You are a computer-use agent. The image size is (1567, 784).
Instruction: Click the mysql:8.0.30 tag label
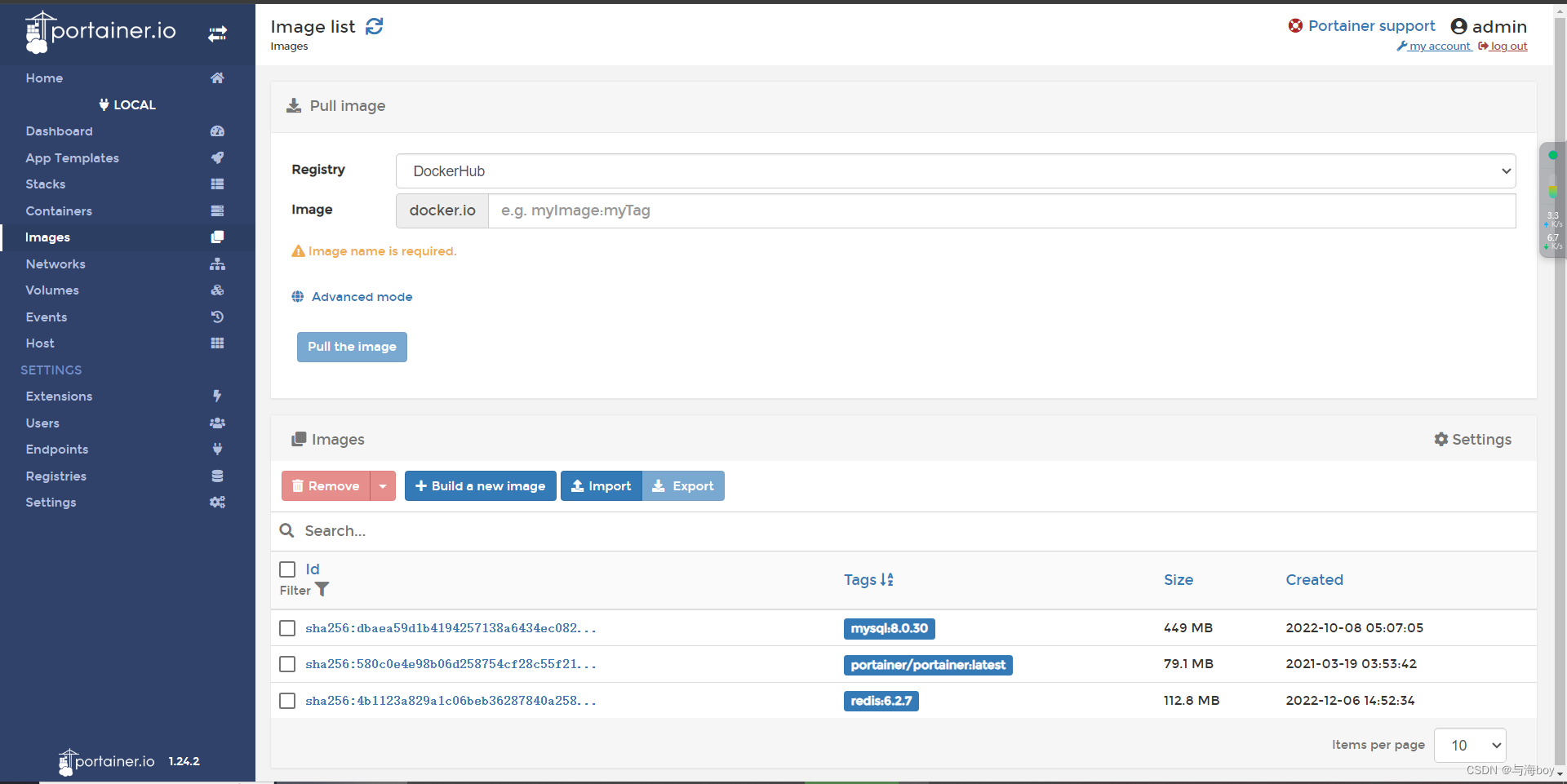[x=890, y=629]
